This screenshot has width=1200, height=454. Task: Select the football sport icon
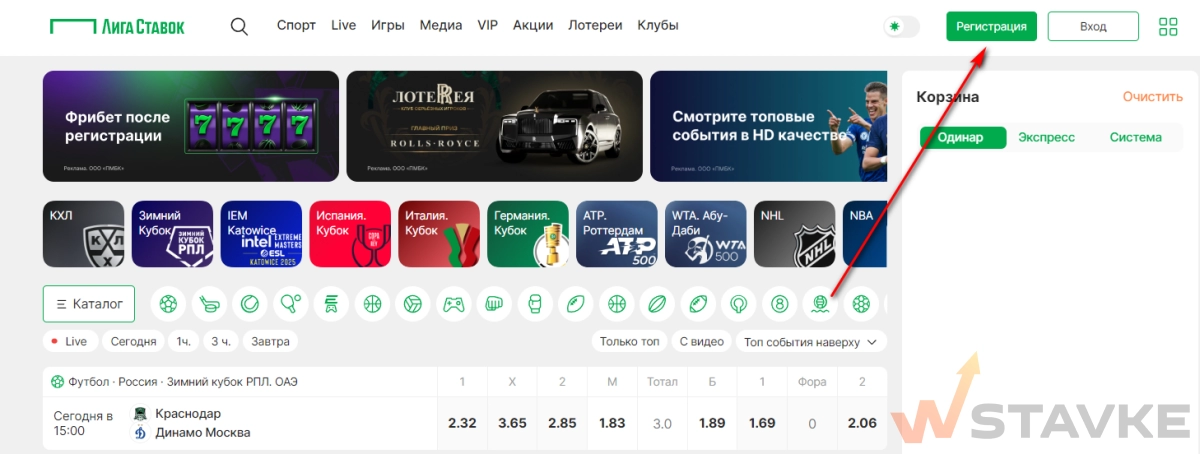click(168, 302)
